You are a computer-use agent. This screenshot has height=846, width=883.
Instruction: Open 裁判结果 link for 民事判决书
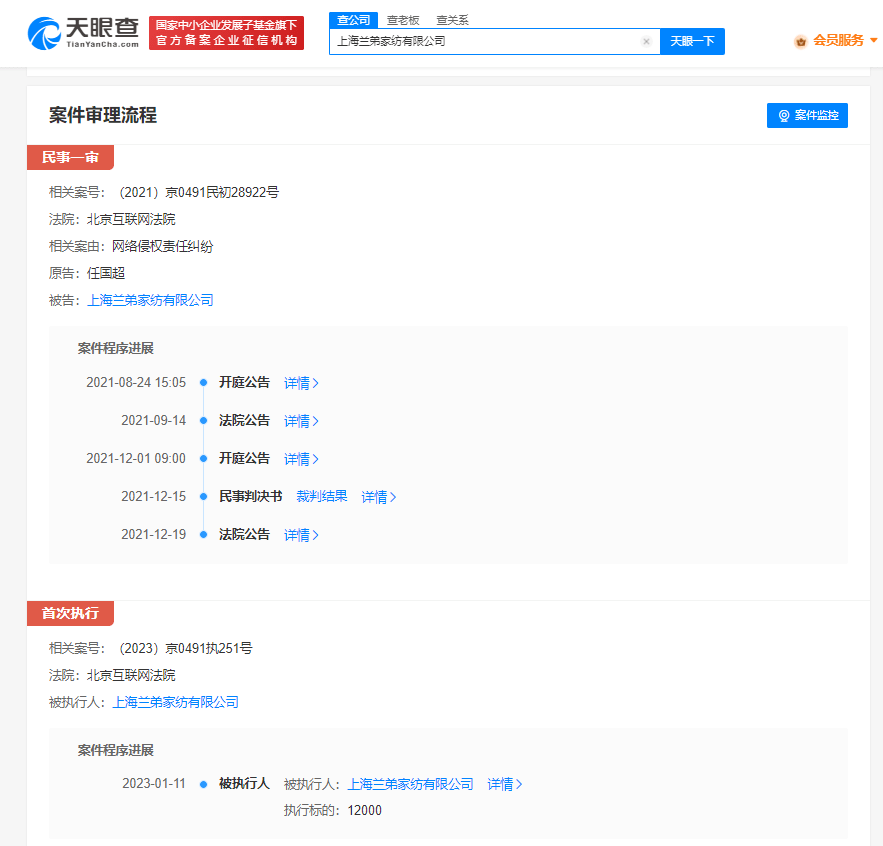[322, 496]
